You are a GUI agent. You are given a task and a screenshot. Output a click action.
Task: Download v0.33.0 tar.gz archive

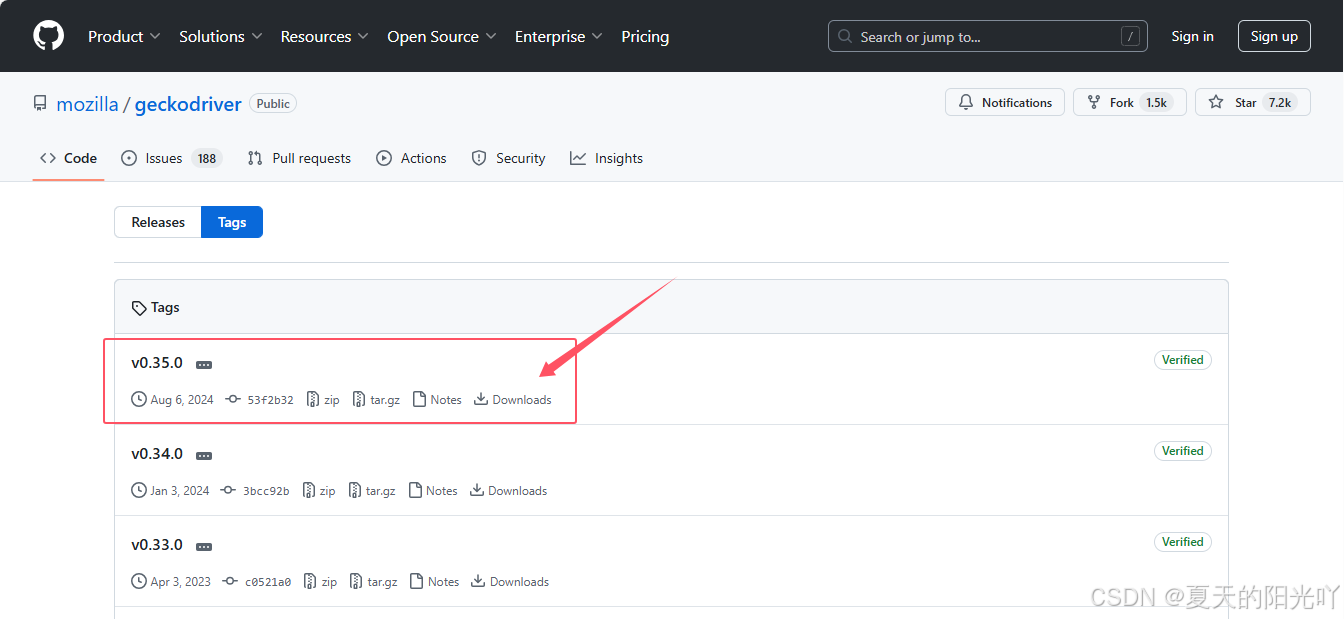[374, 582]
